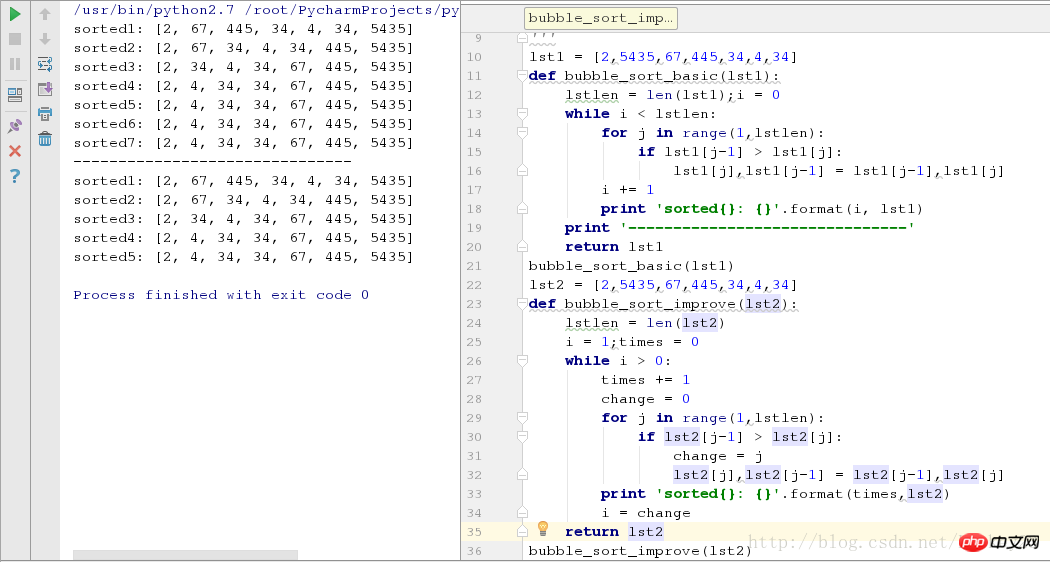Click 'i = 1;times = 0' on line 25
This screenshot has height=562, width=1050.
point(632,342)
